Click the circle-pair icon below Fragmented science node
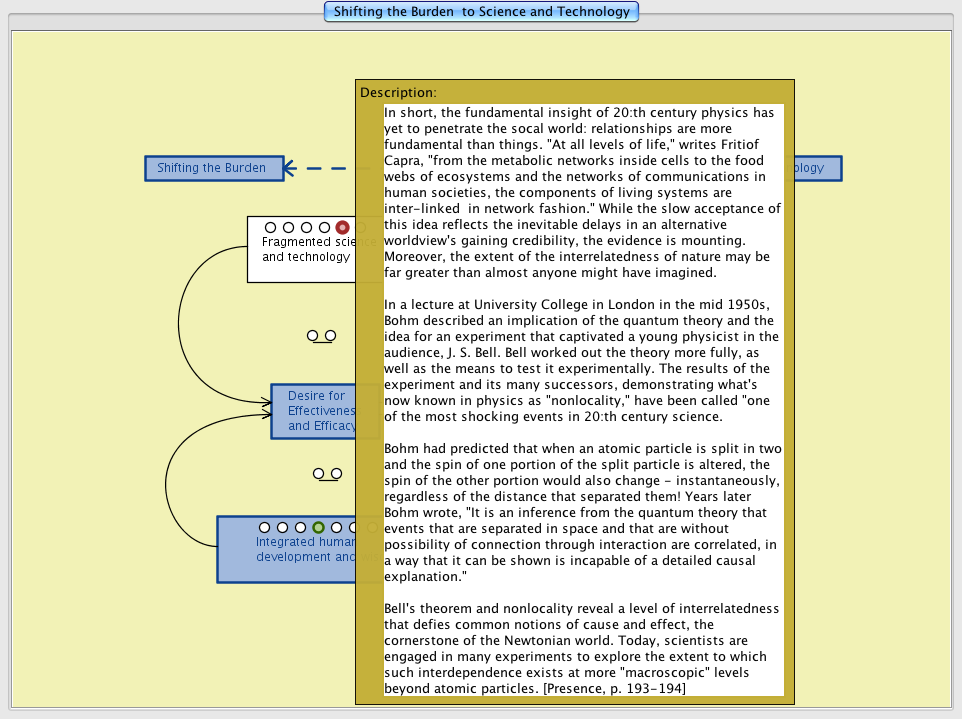The width and height of the screenshot is (962, 719). point(321,336)
